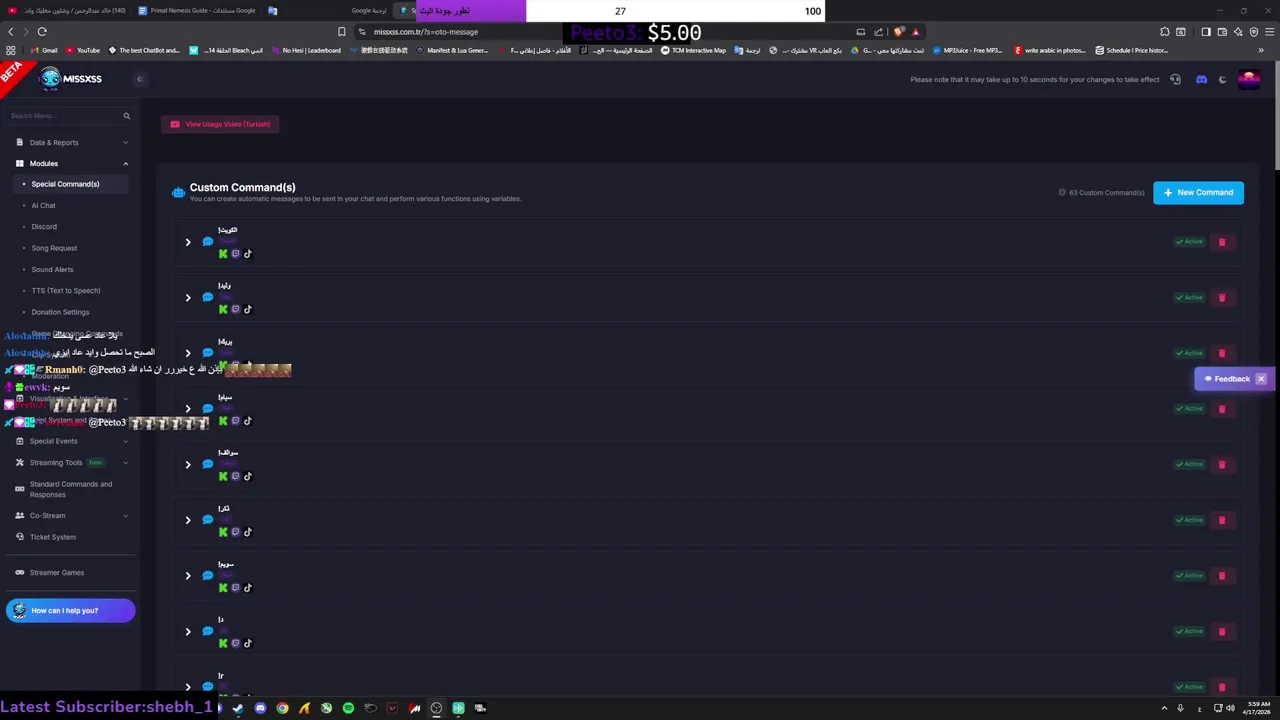Open the TCM Interactive Map bookmark

(x=693, y=50)
